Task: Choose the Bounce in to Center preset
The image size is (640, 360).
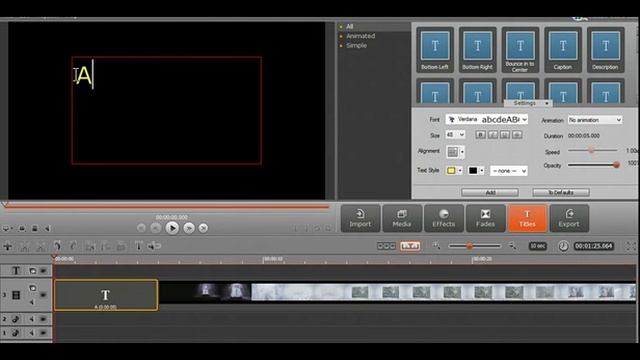Action: [520, 50]
